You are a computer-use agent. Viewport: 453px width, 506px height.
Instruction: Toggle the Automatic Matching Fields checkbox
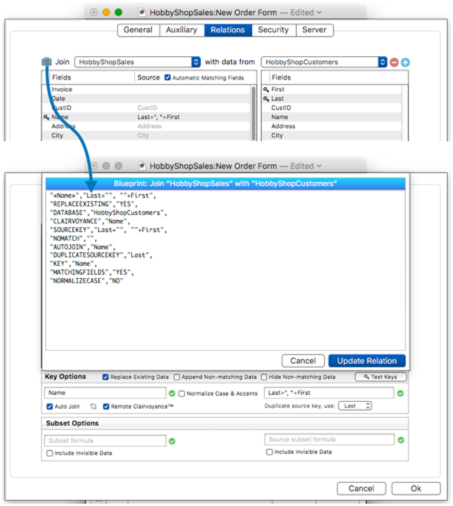tap(168, 77)
